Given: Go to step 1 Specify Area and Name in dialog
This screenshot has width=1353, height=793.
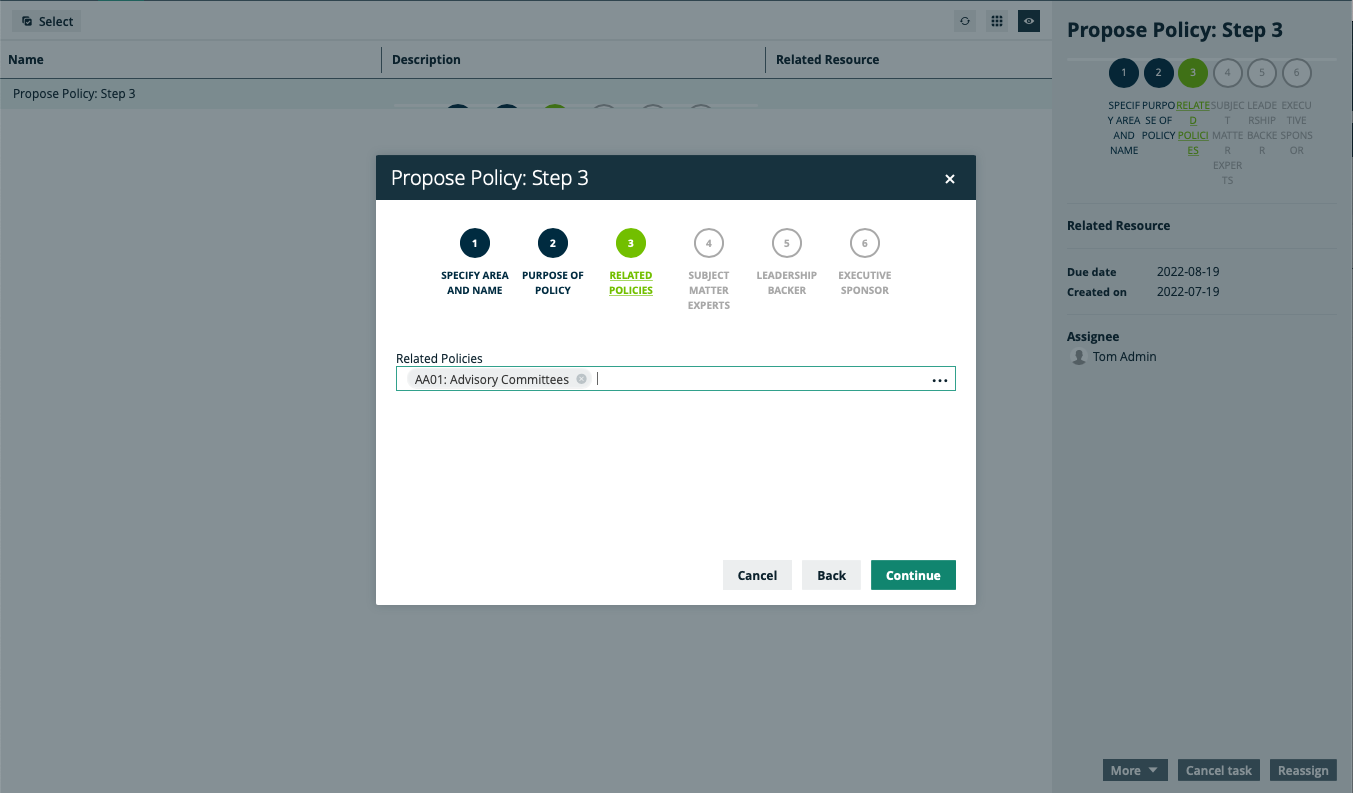Looking at the screenshot, I should point(475,243).
